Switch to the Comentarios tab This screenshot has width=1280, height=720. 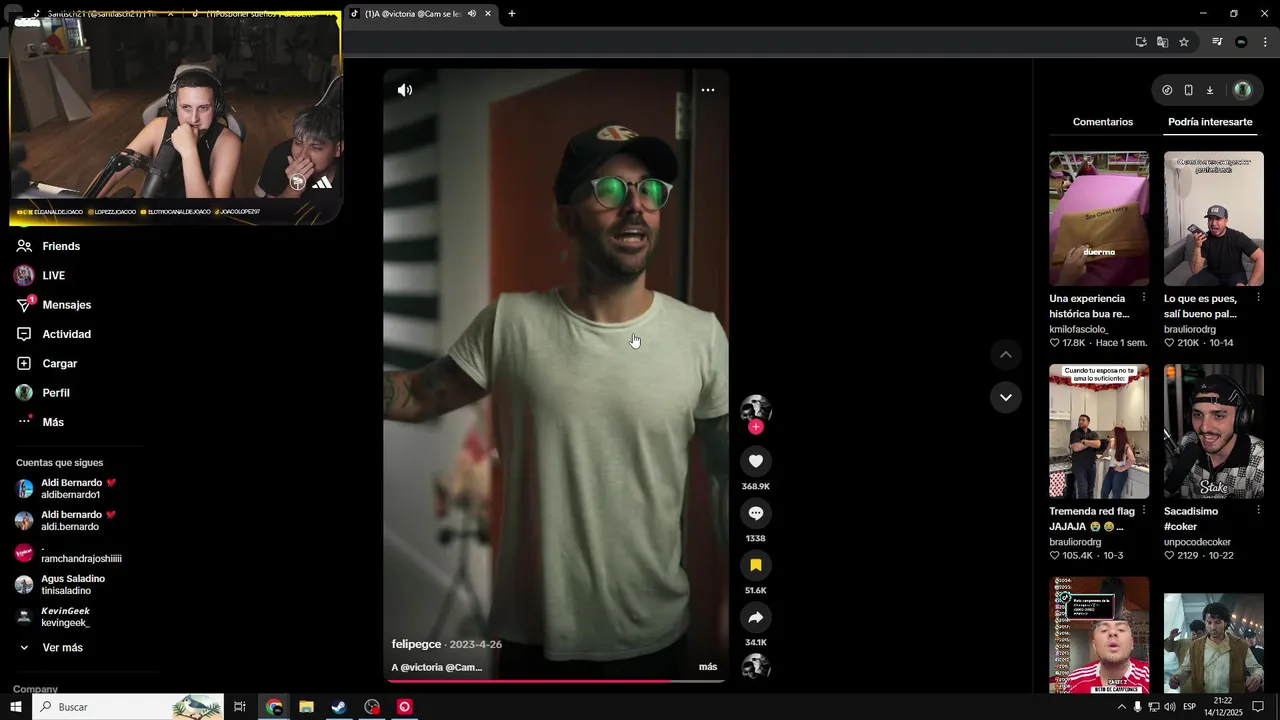point(1103,122)
